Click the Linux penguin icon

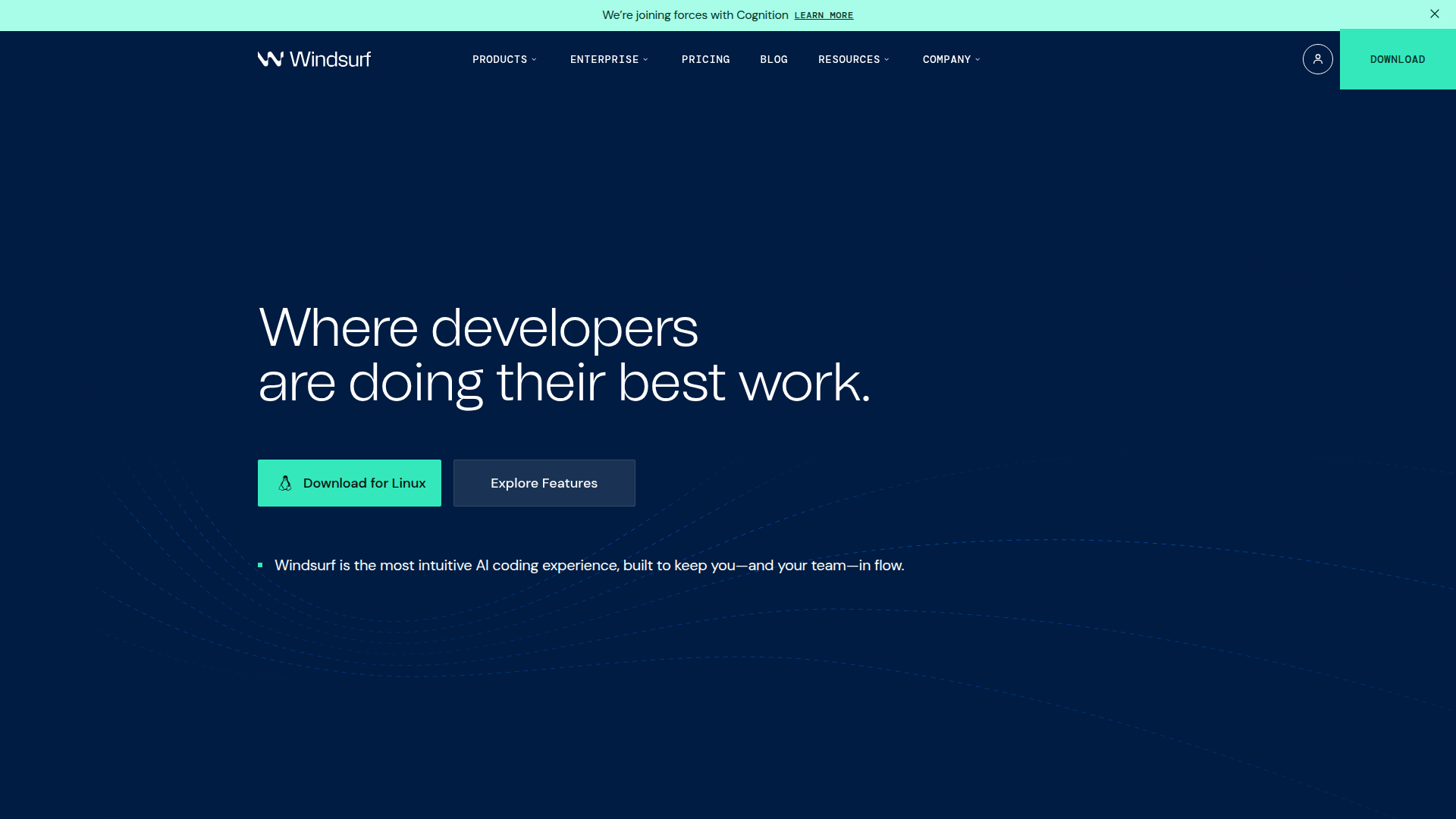click(285, 483)
